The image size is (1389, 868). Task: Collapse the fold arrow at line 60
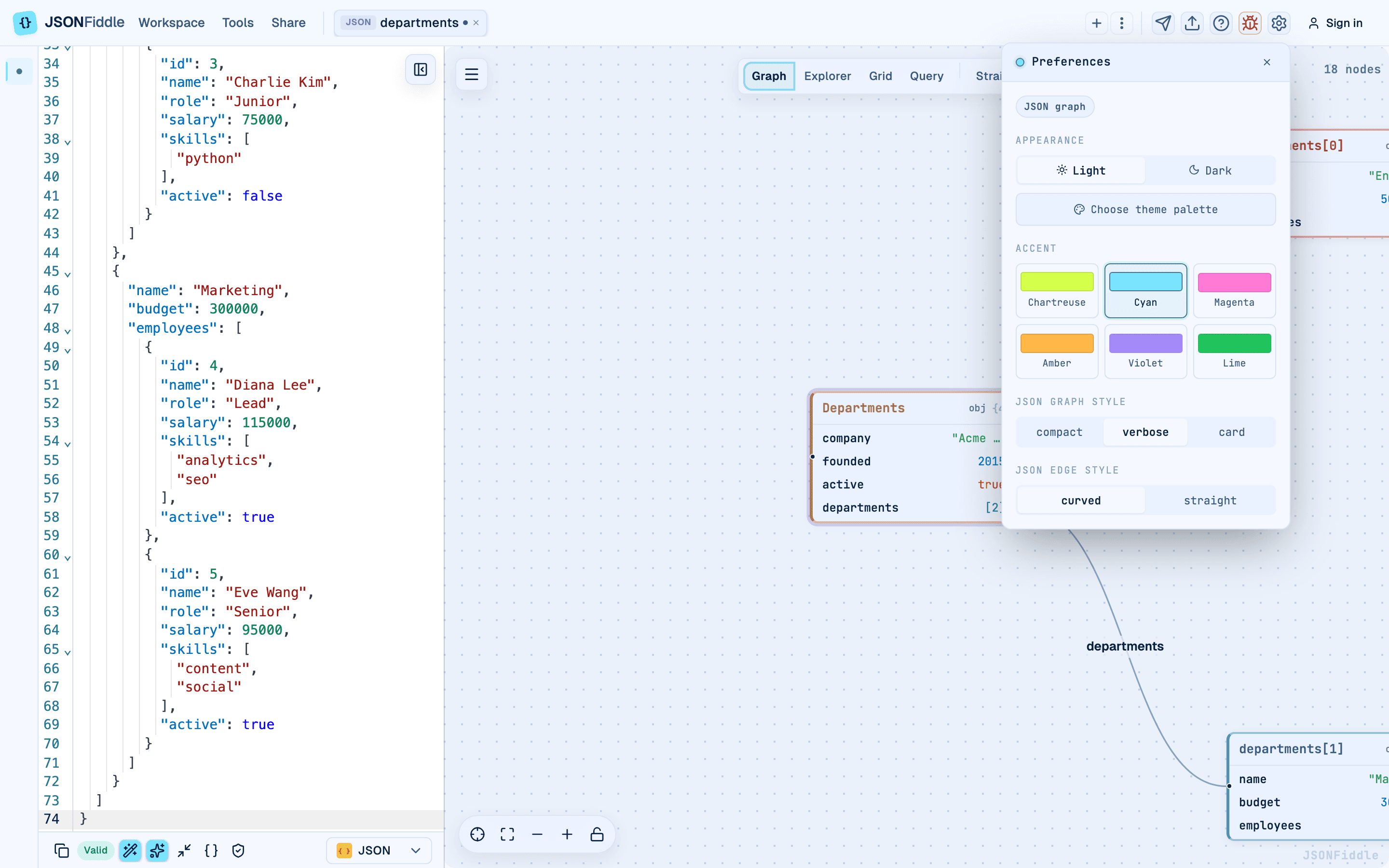click(x=68, y=558)
